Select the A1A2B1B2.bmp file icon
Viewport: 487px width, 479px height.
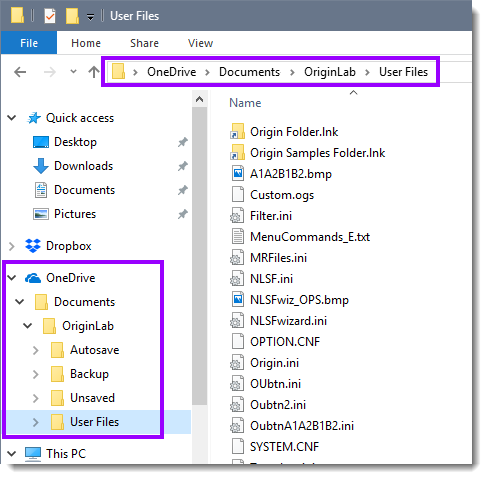point(237,174)
